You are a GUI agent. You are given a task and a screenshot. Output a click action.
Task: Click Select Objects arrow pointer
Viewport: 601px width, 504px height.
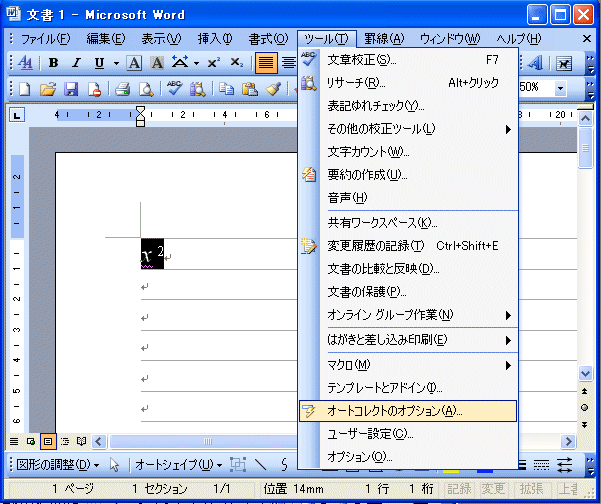pyautogui.click(x=114, y=465)
